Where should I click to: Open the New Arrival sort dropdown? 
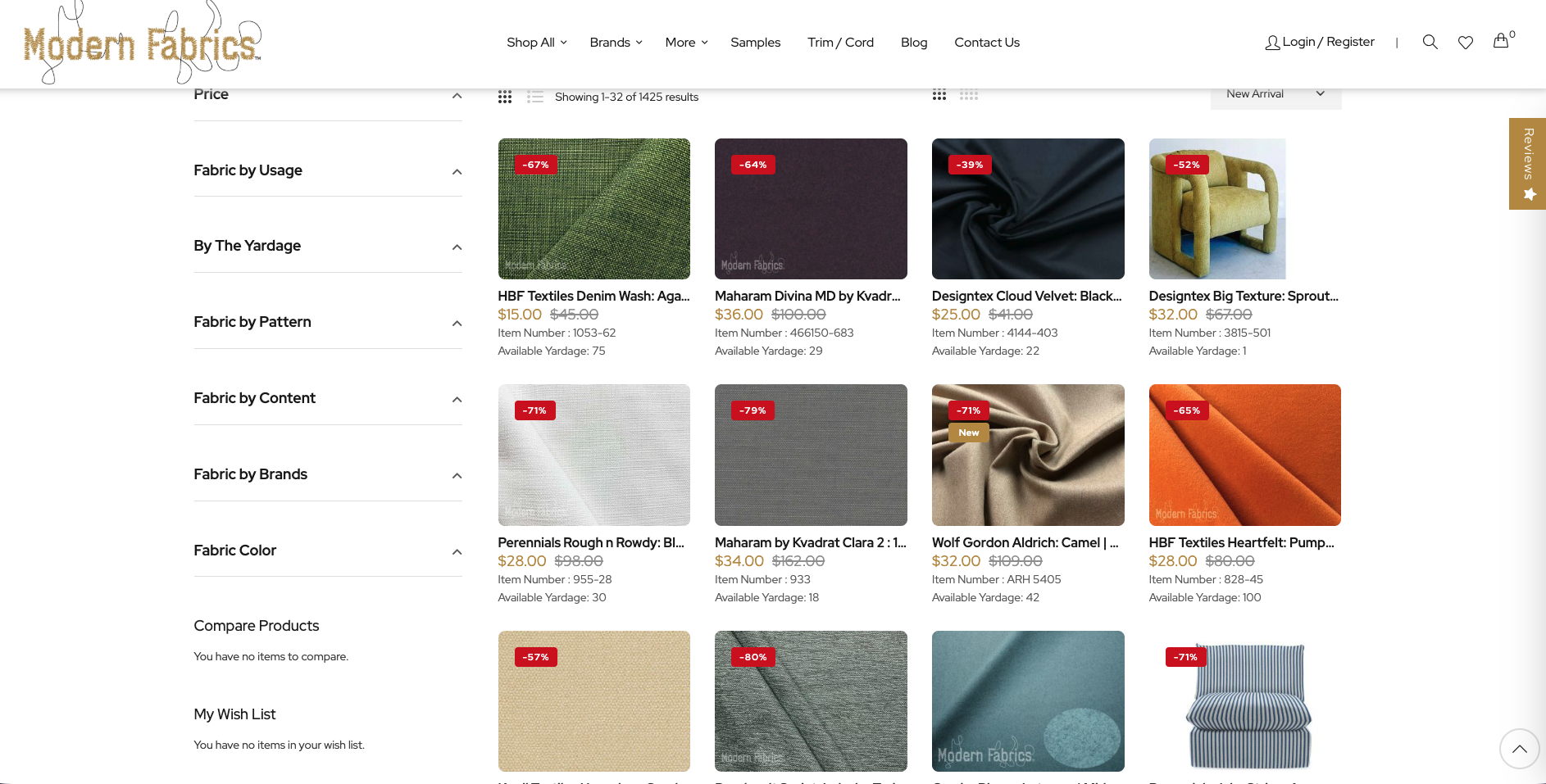point(1275,95)
